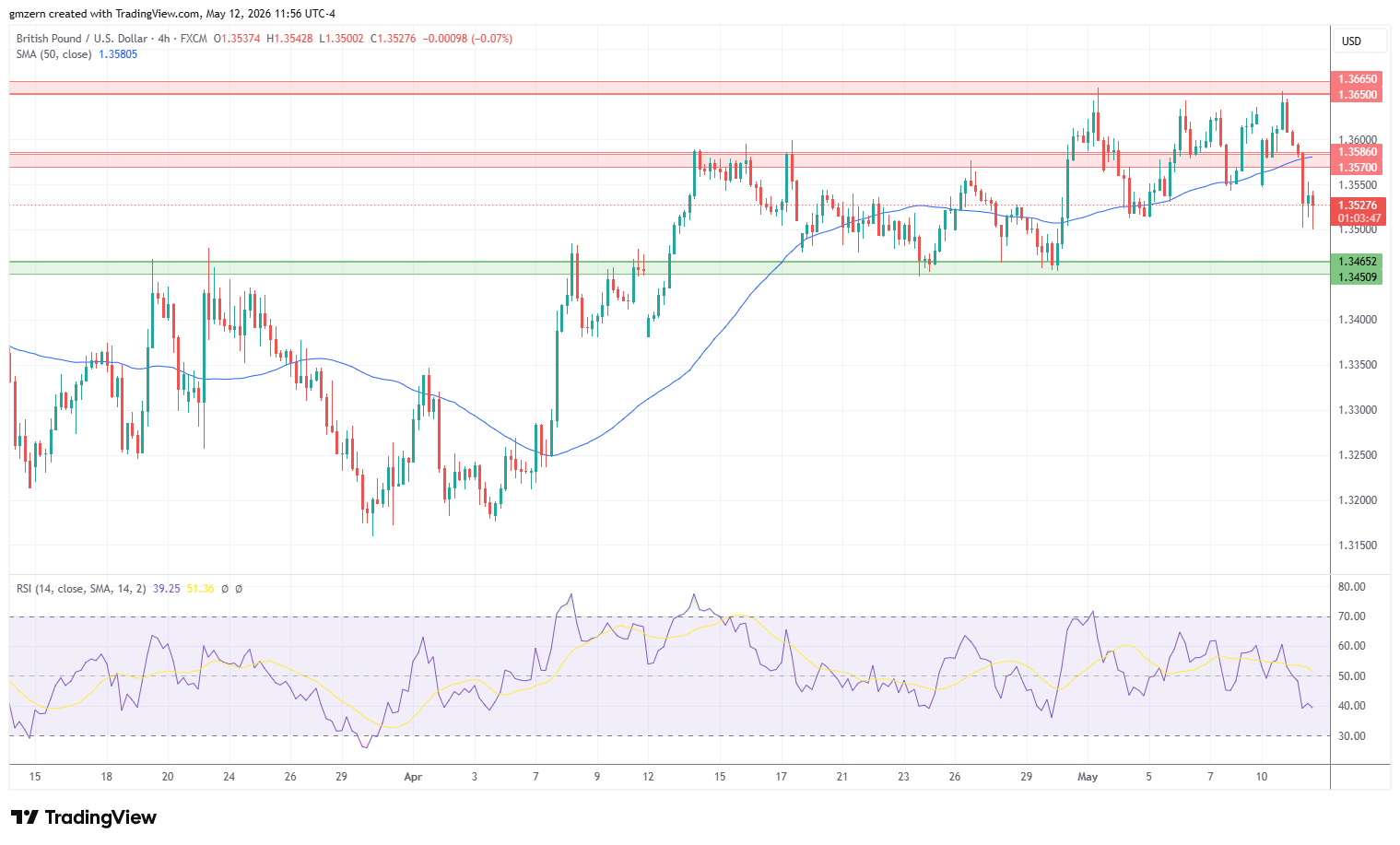Image resolution: width=1400 pixels, height=845 pixels.
Task: Click the SMA value 1.35805
Action: tap(118, 54)
